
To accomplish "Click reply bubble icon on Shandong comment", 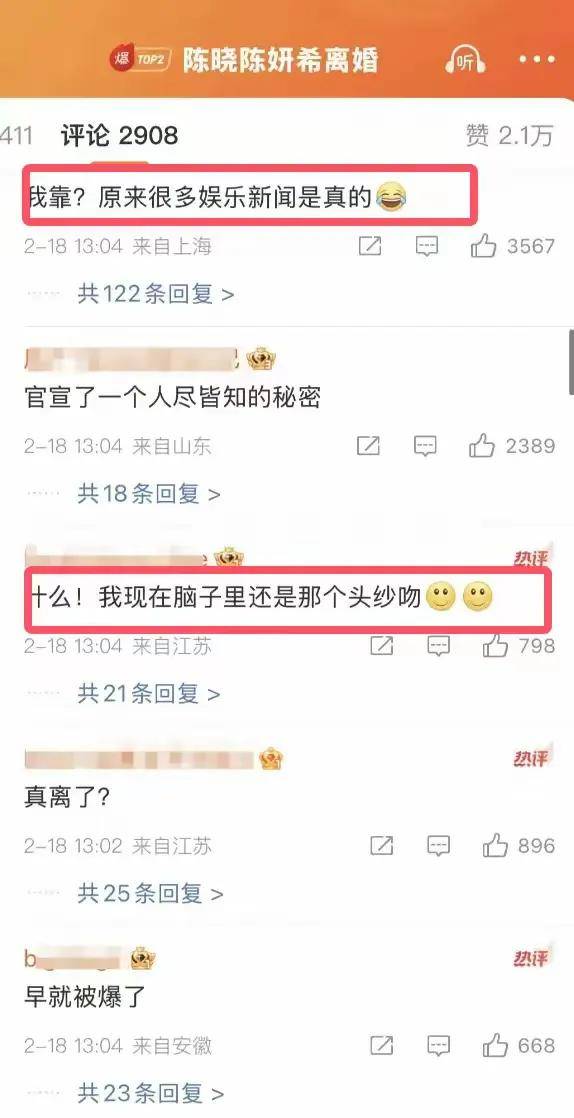I will pos(425,446).
